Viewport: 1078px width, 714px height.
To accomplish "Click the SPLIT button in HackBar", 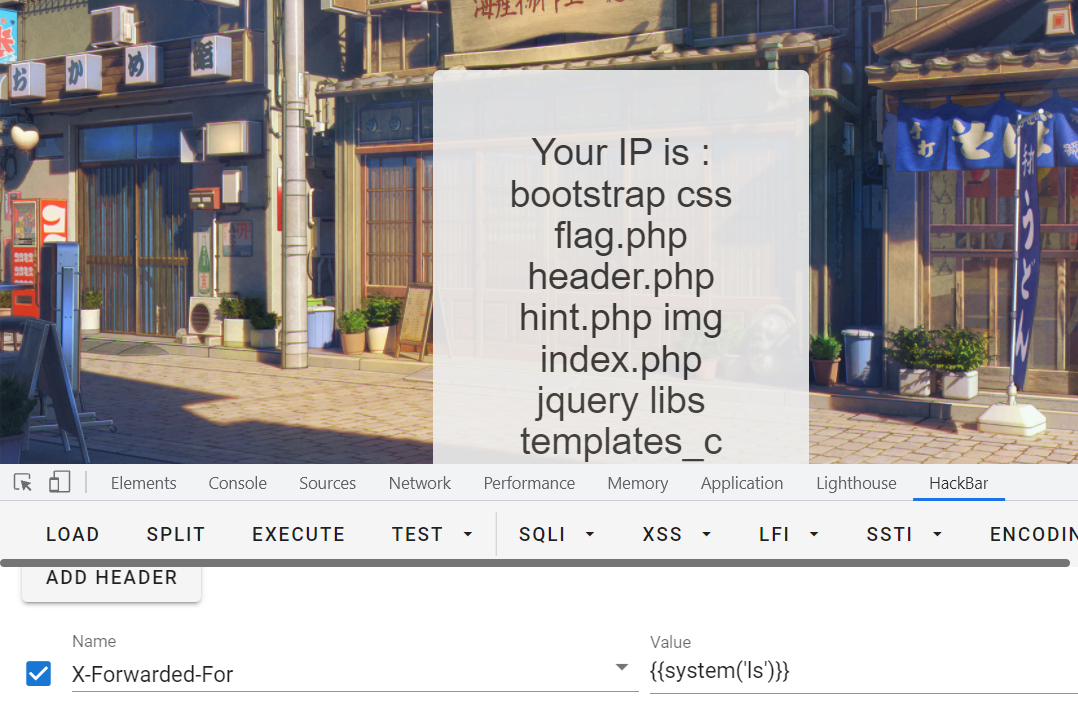I will coord(175,534).
